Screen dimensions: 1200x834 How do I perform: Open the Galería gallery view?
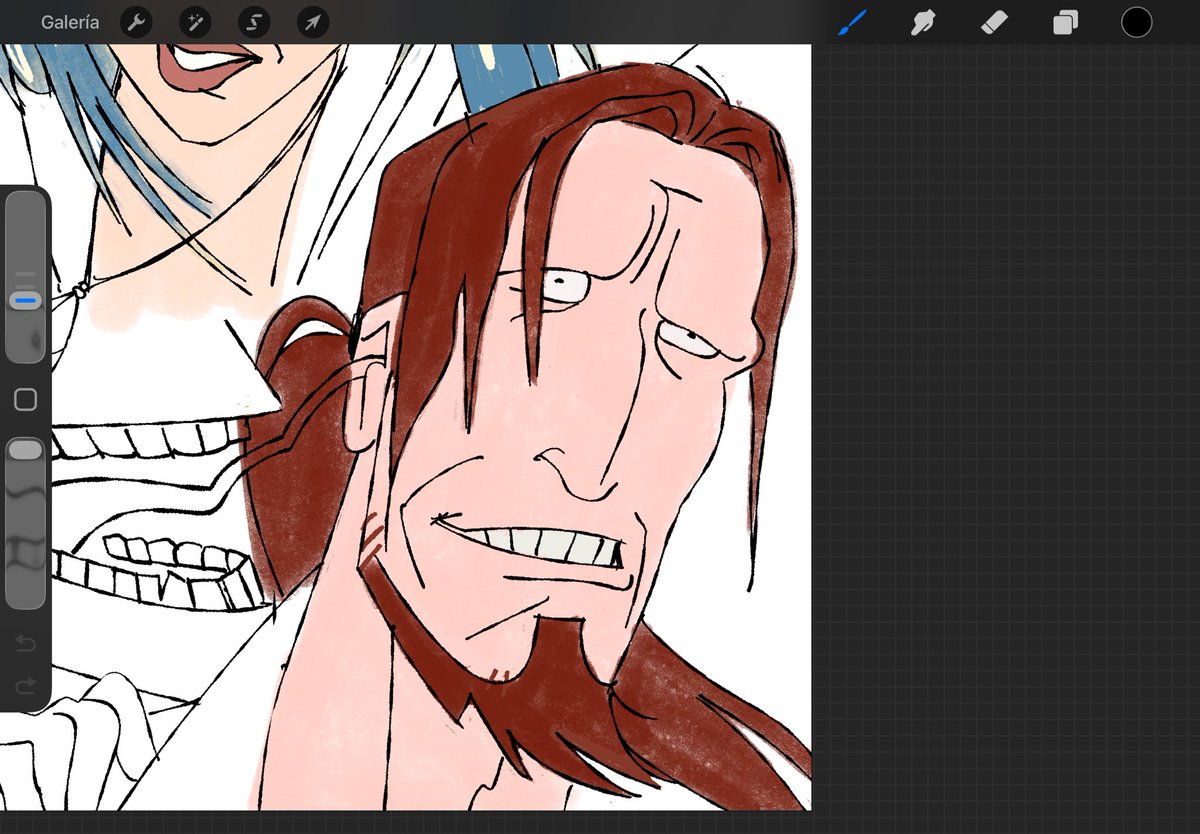(70, 22)
